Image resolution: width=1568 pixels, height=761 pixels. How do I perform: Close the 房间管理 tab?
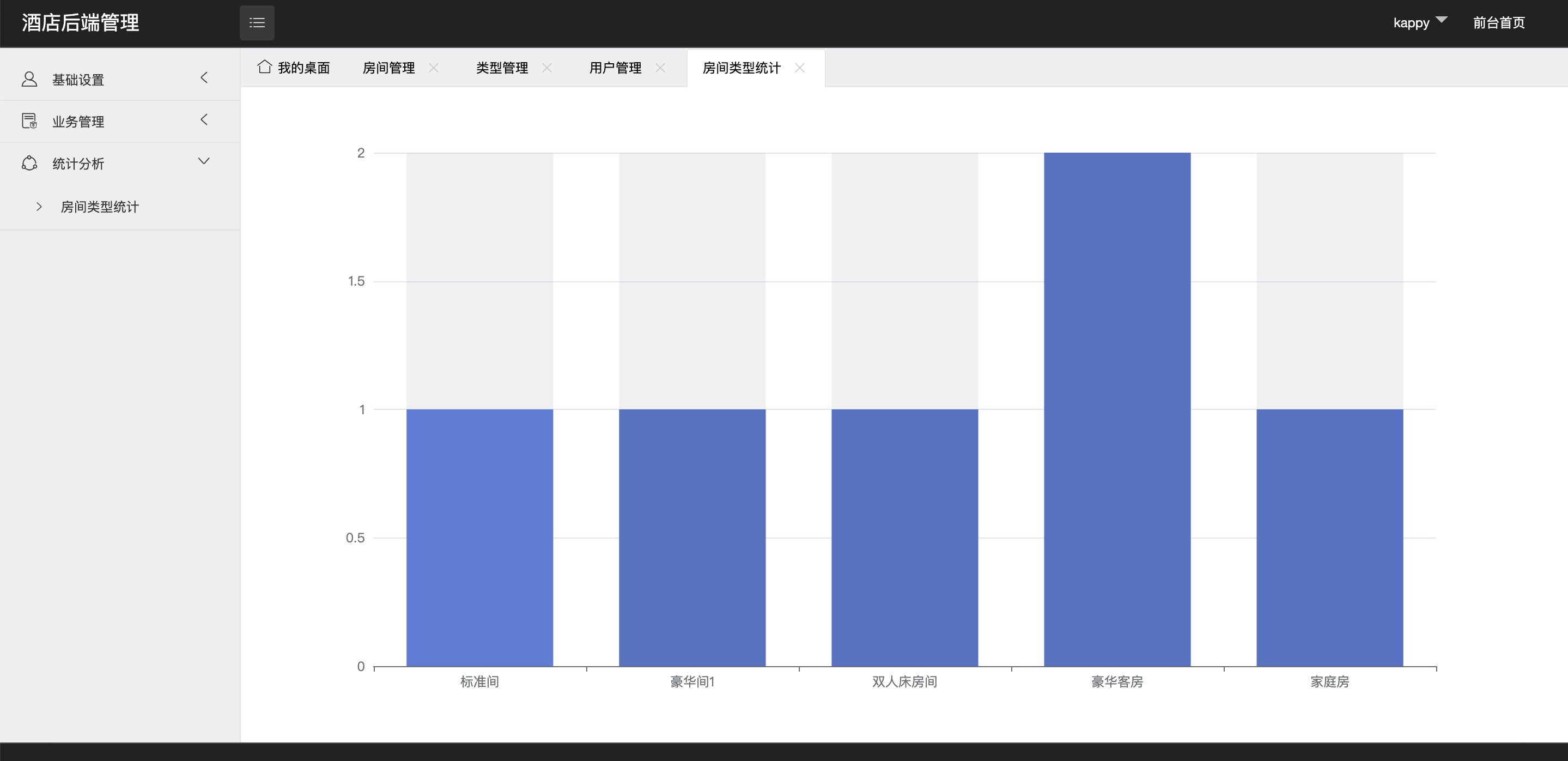click(x=433, y=68)
